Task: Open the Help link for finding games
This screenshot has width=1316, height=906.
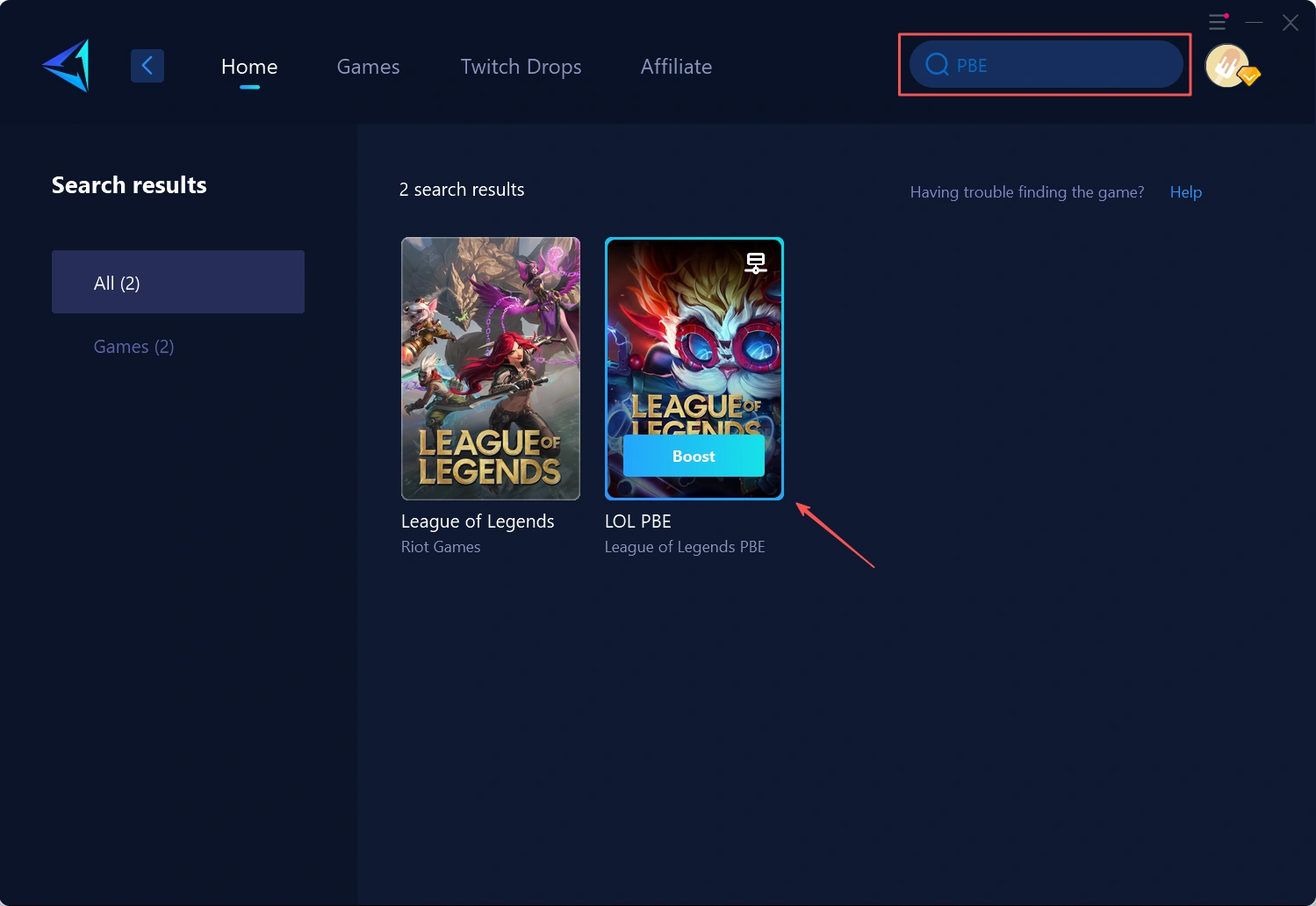Action: click(x=1185, y=191)
